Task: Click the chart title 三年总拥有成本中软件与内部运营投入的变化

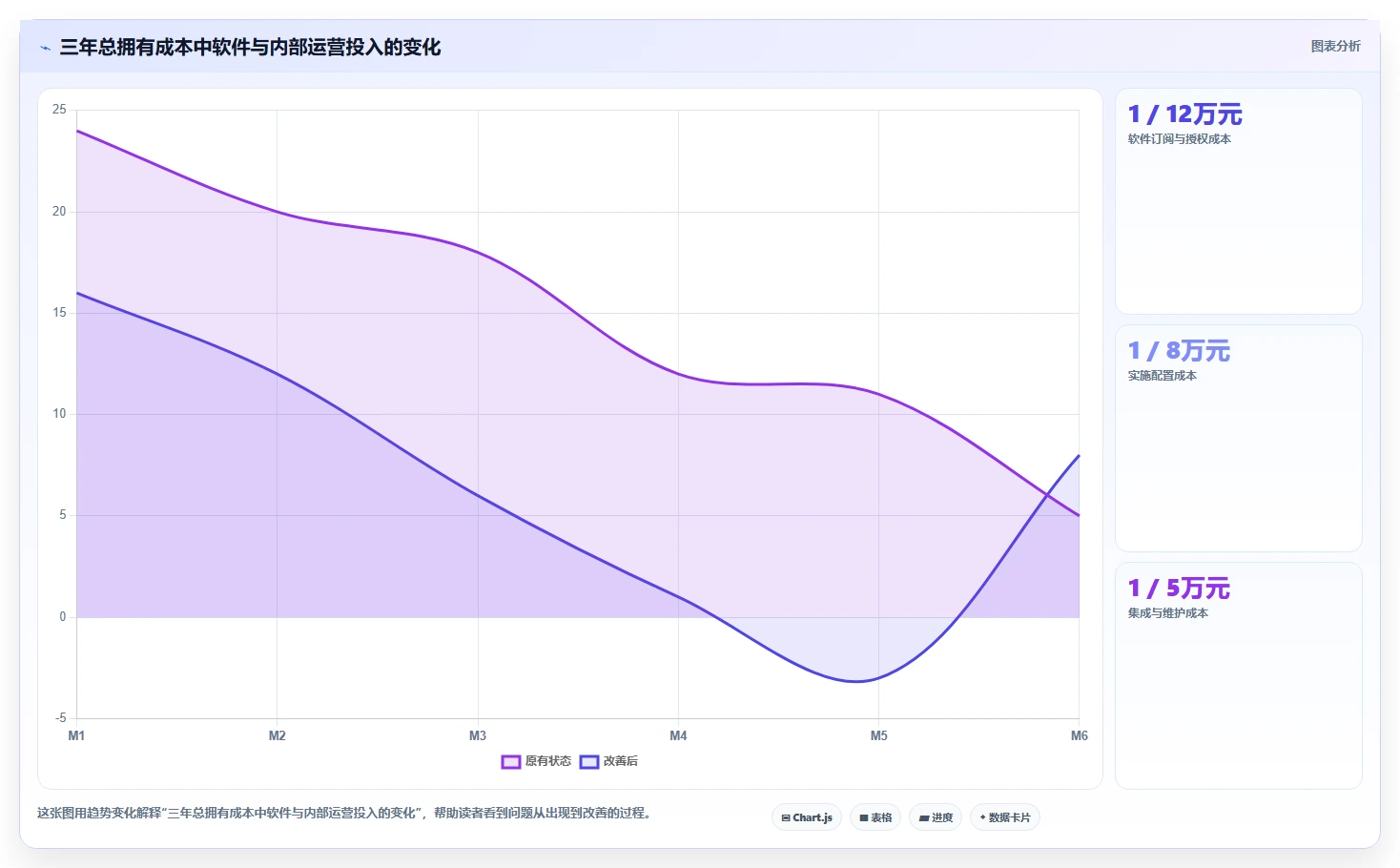Action: pyautogui.click(x=250, y=48)
